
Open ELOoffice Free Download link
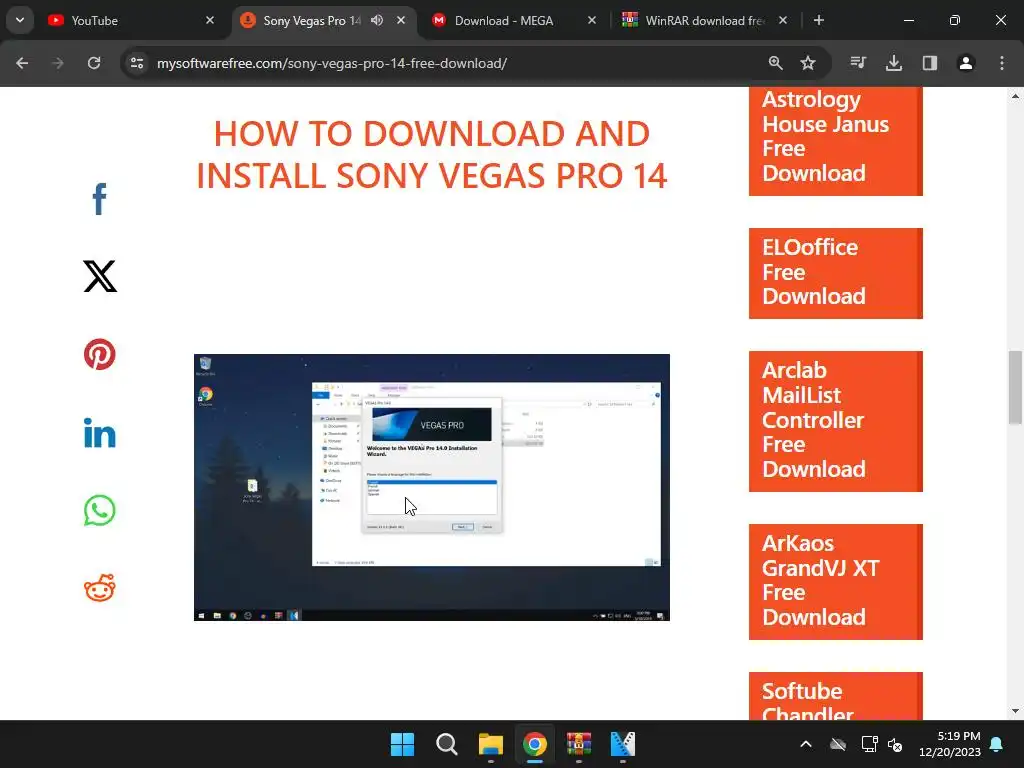click(x=835, y=273)
